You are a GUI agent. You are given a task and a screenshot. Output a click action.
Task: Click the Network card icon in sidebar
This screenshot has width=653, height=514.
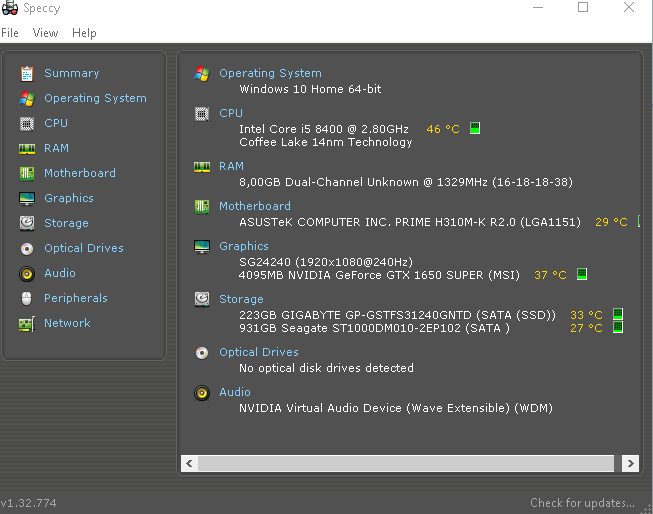click(27, 324)
